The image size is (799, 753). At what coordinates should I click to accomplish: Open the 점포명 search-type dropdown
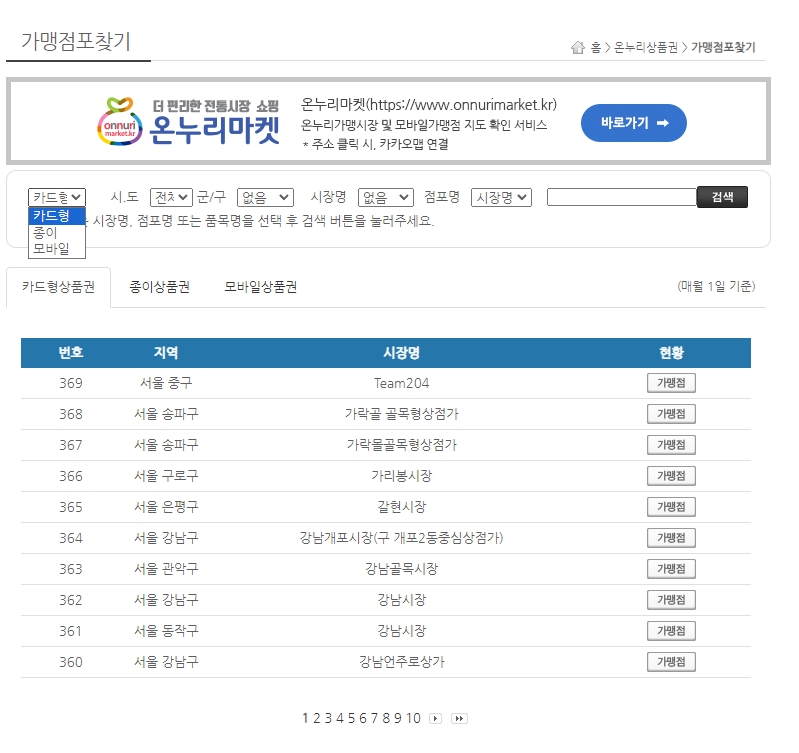click(501, 197)
